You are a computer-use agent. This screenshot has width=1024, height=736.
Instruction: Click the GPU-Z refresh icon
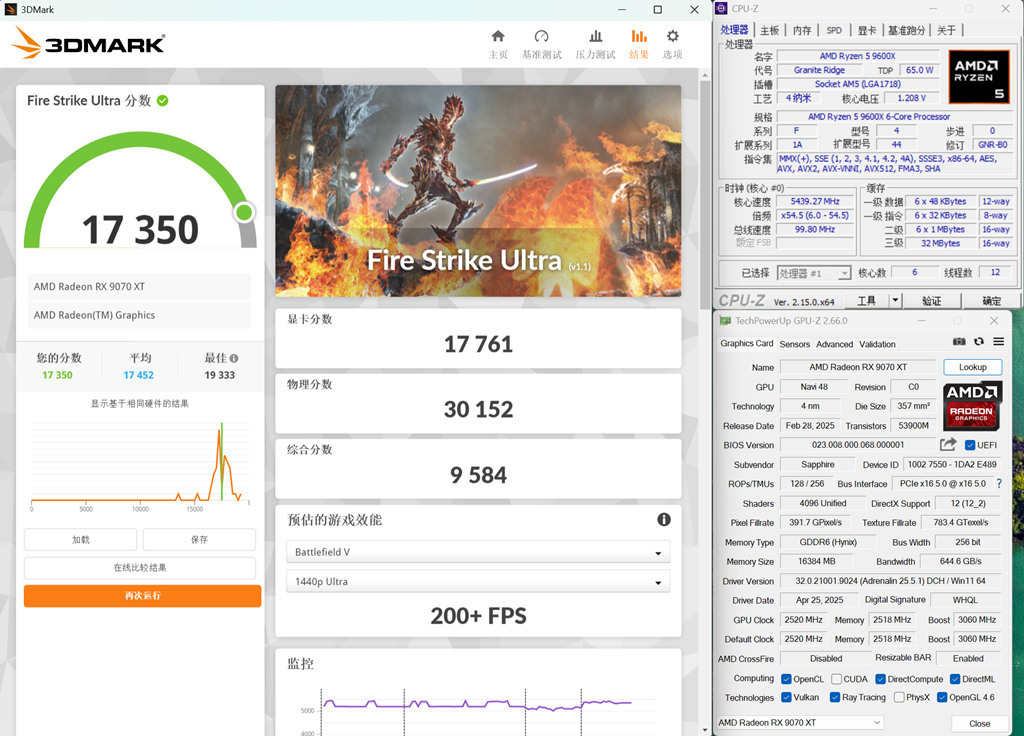978,342
